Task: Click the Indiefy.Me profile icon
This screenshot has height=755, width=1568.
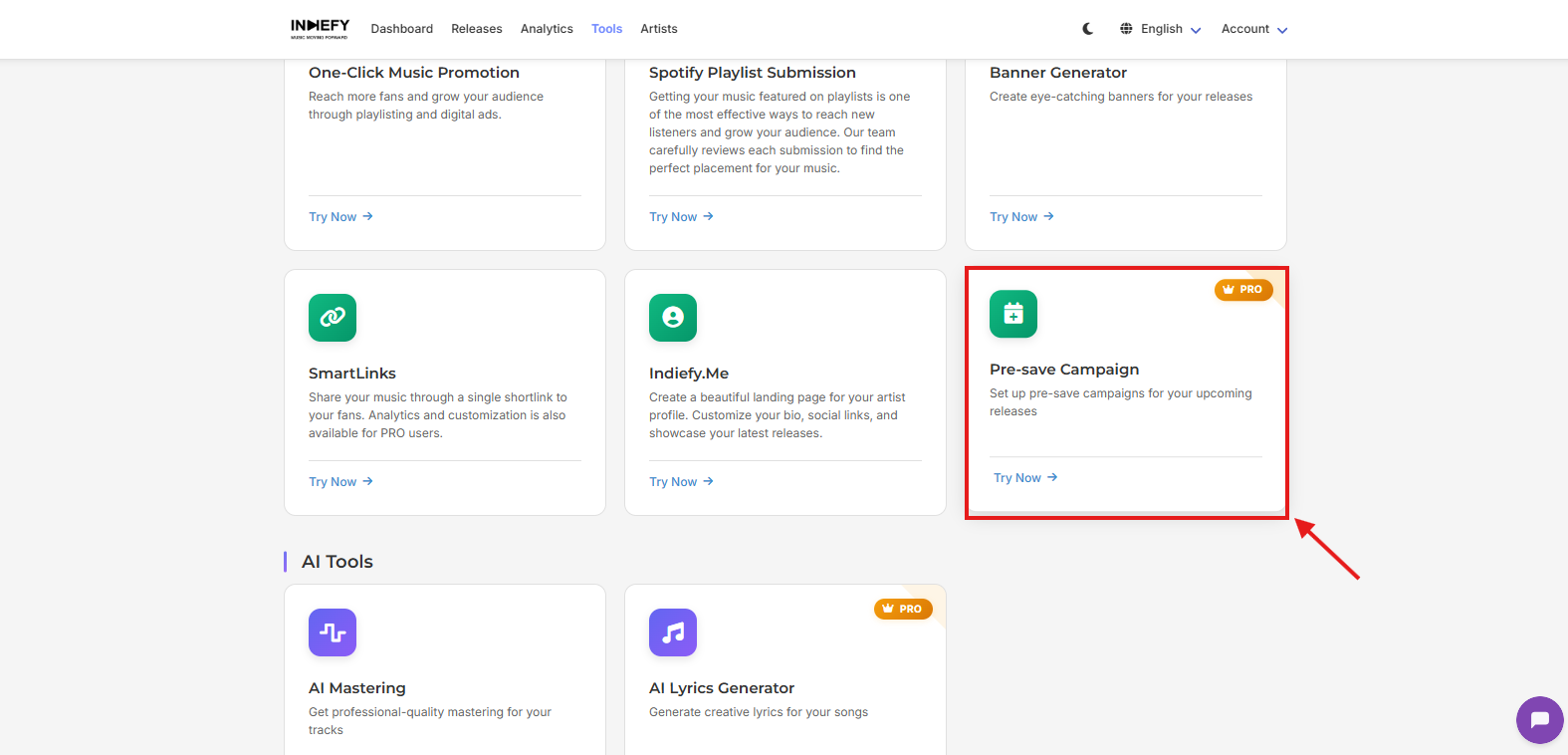Action: click(x=673, y=318)
